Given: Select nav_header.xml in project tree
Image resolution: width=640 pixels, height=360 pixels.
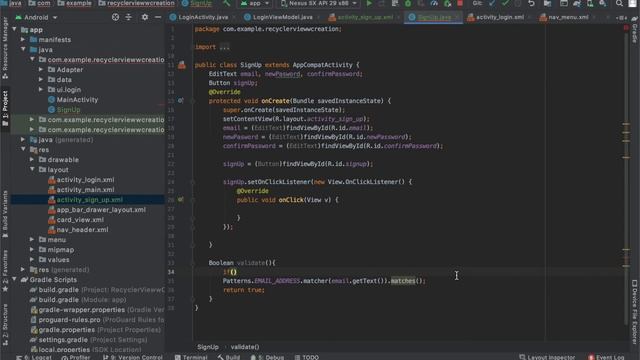Looking at the screenshot, I should [82, 229].
